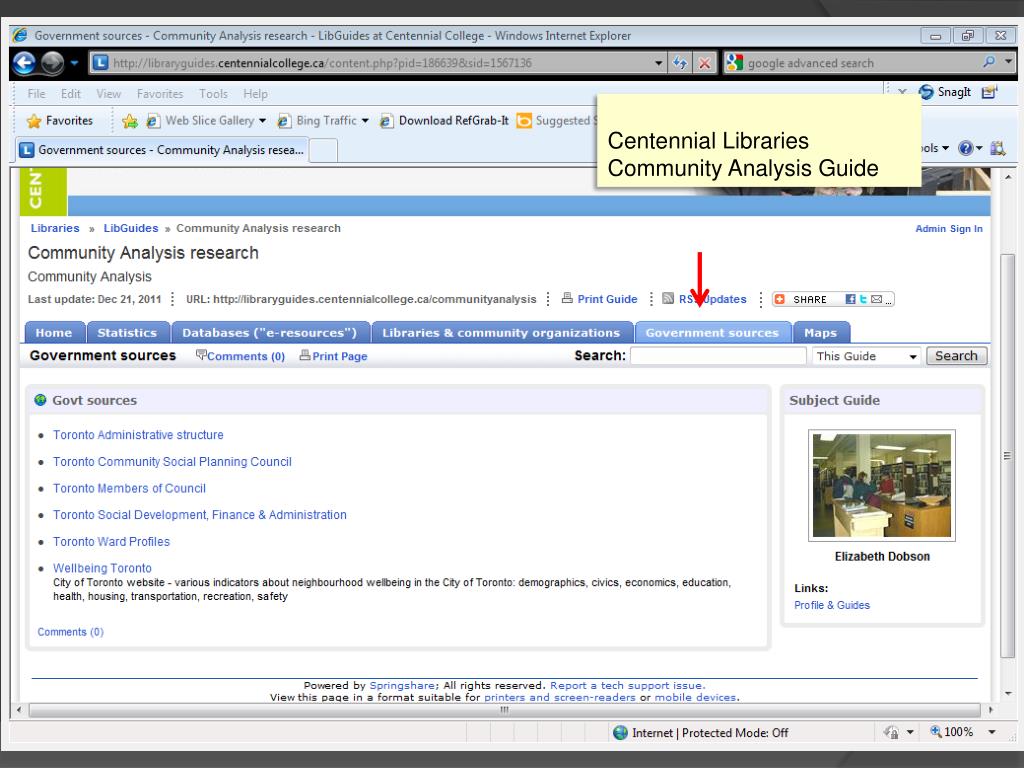Open the Tools menu
The image size is (1024, 768).
(214, 94)
